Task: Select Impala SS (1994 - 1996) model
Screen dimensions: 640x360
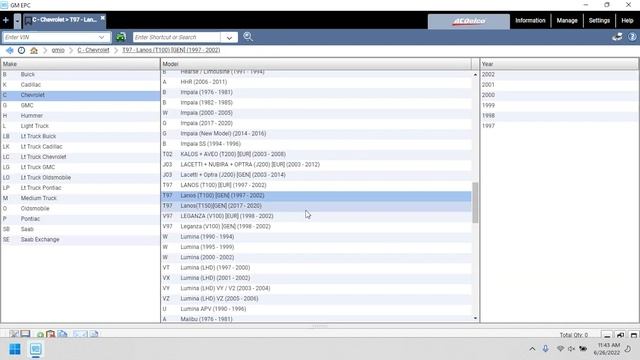Action: tap(316, 144)
